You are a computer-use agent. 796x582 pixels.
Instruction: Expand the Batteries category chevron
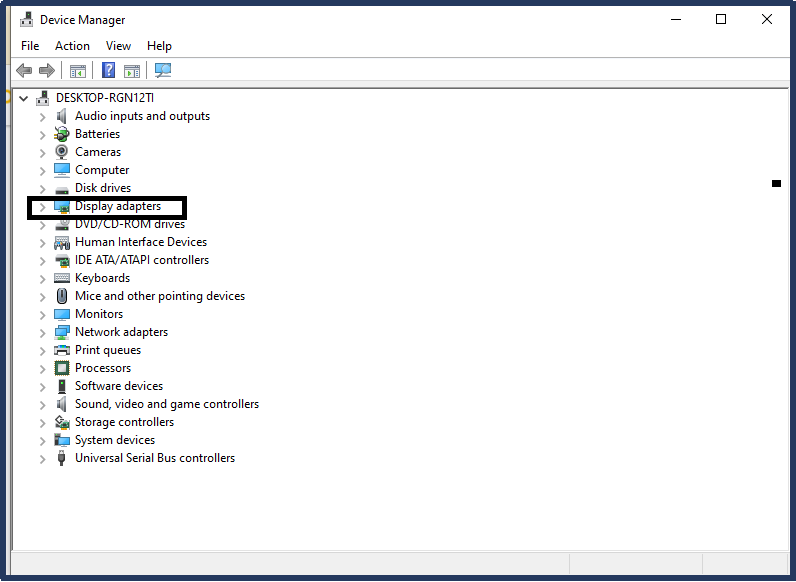pyautogui.click(x=43, y=135)
